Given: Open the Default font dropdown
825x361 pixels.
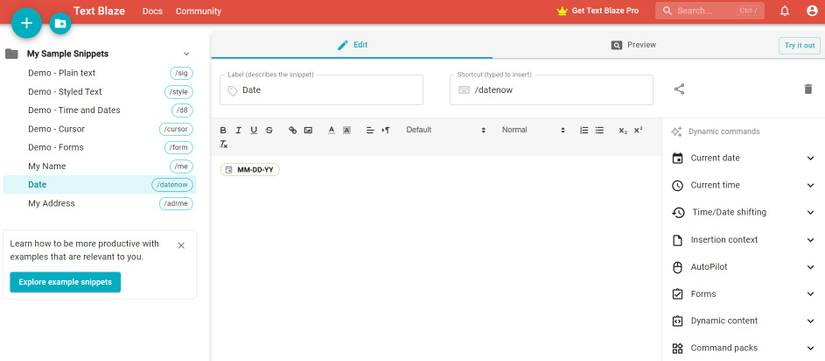Looking at the screenshot, I should (x=445, y=130).
